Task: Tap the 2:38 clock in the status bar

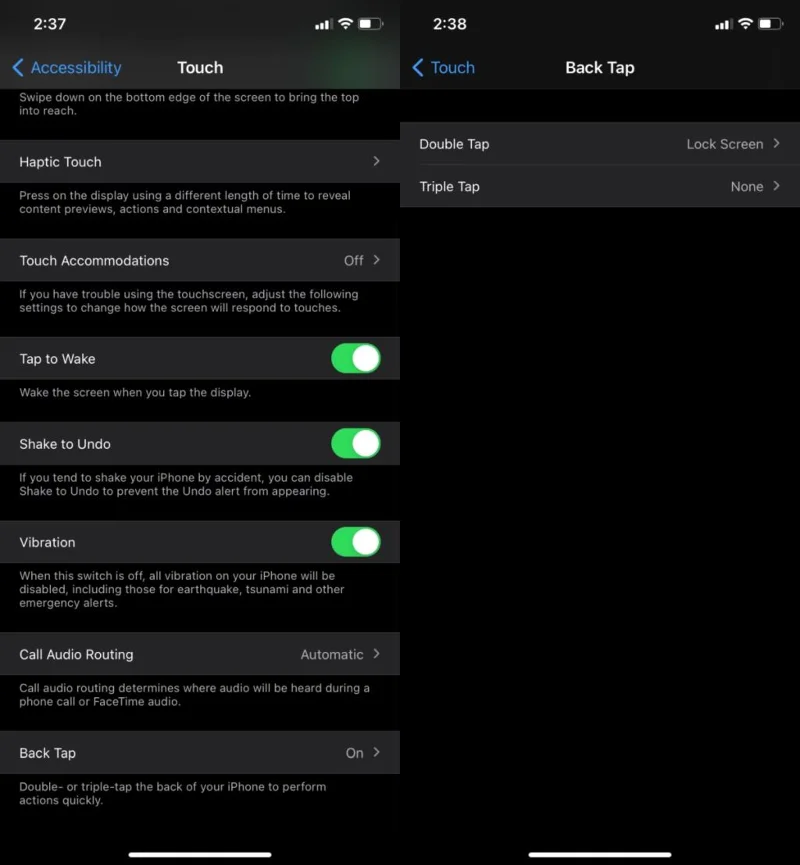Action: click(x=450, y=24)
